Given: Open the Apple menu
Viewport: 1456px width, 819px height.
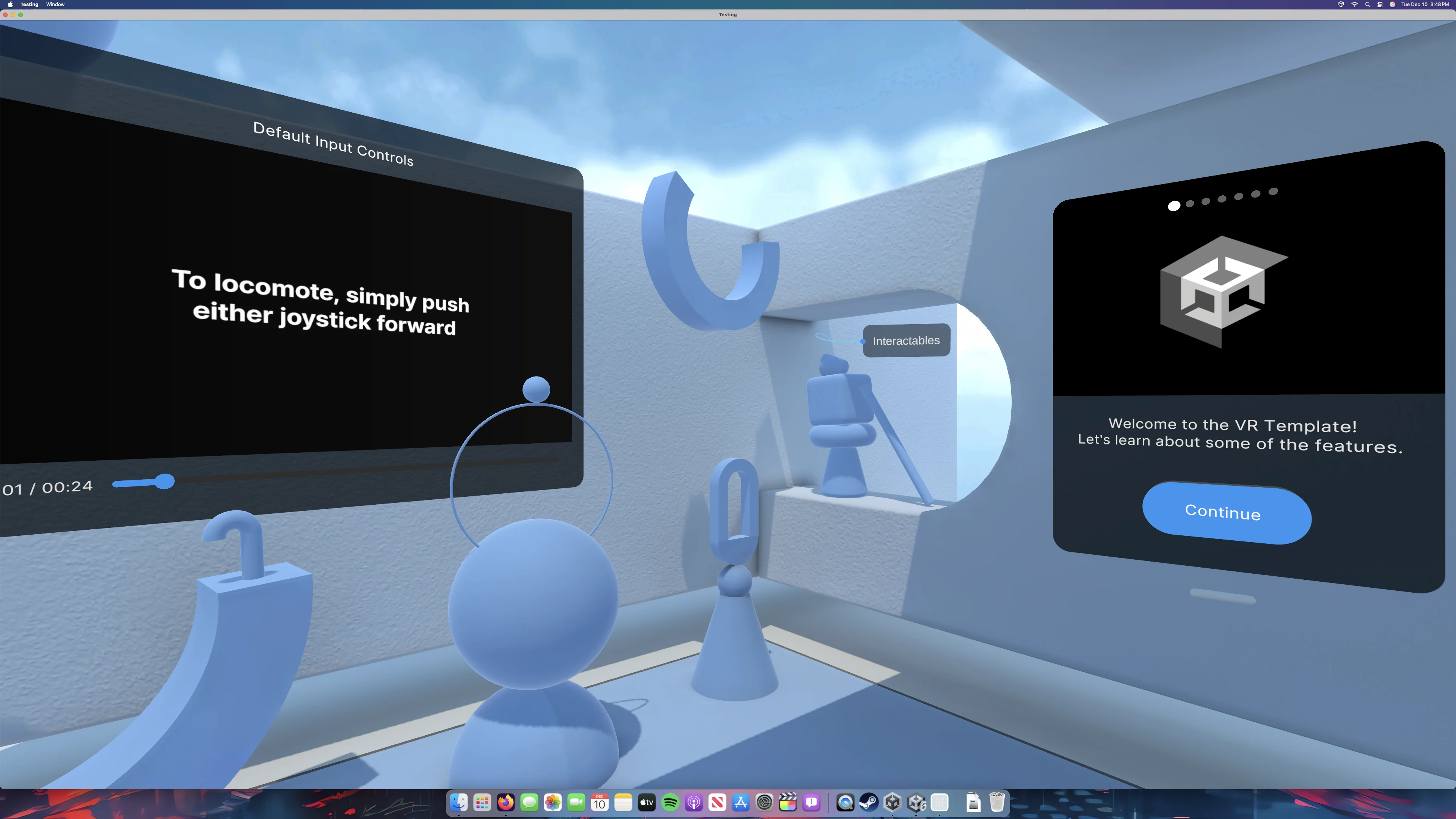Looking at the screenshot, I should coord(9,5).
